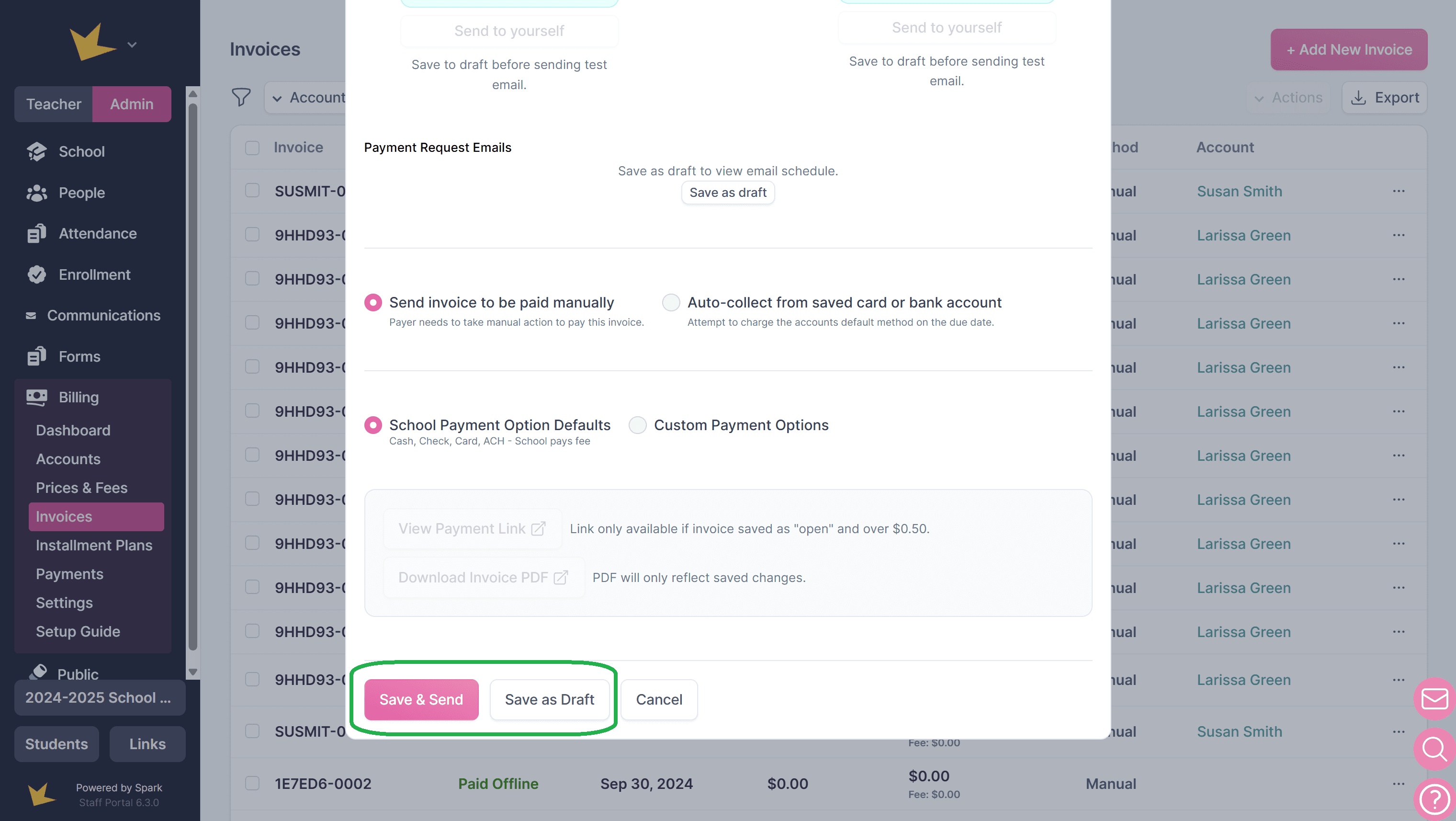
Task: Click the Save & Send button
Action: (x=421, y=699)
